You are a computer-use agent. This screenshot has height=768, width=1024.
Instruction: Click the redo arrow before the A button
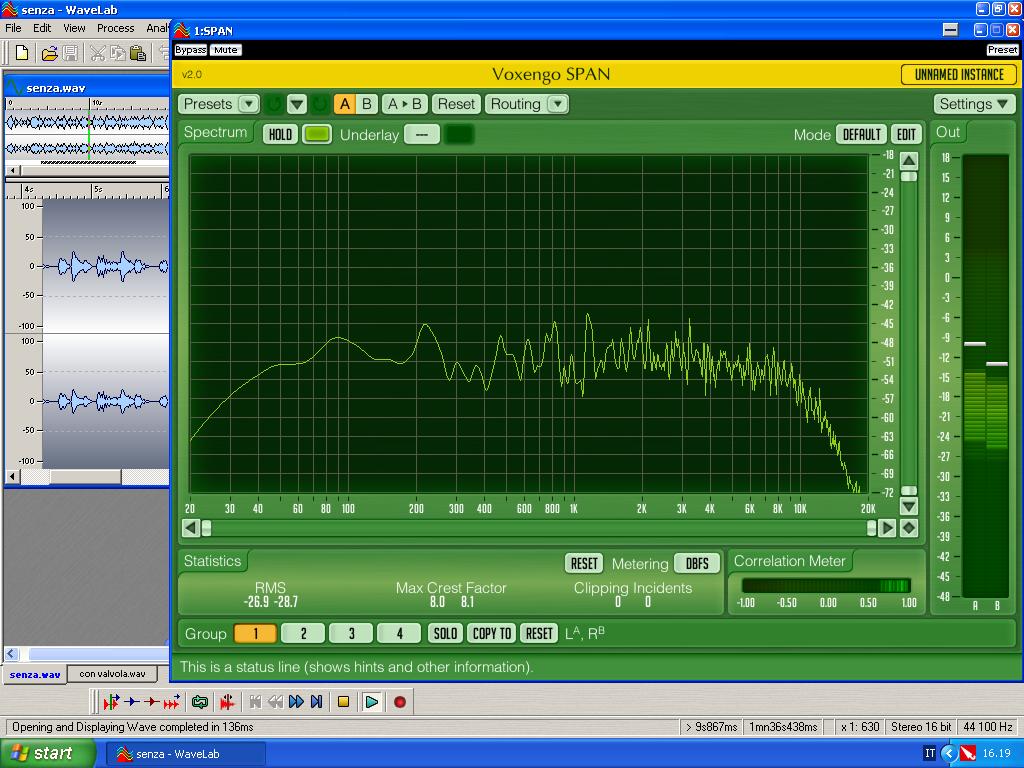click(319, 104)
